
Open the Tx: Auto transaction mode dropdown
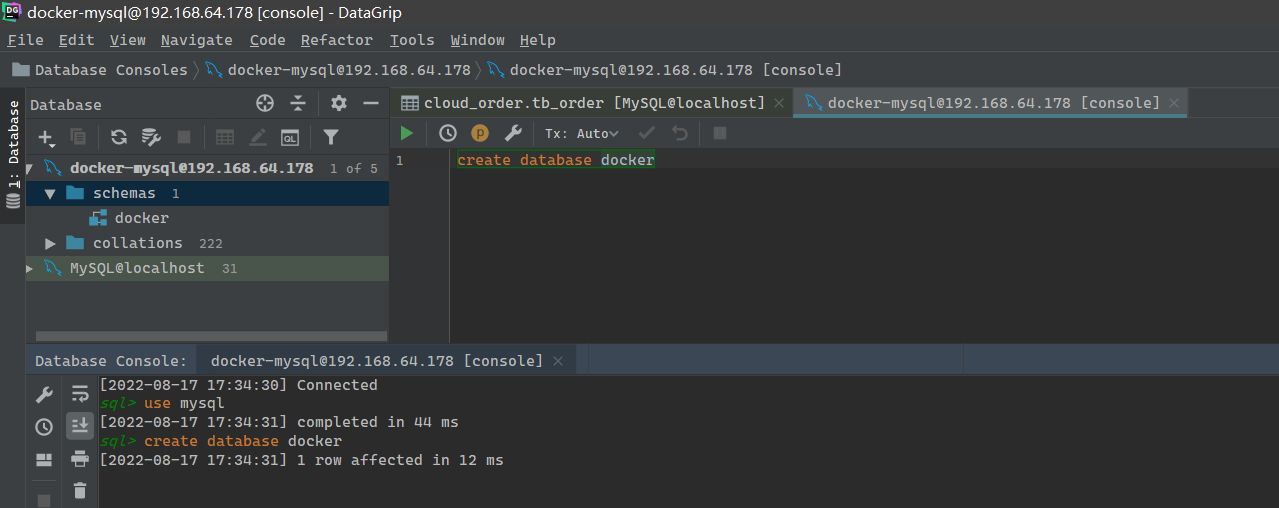582,133
